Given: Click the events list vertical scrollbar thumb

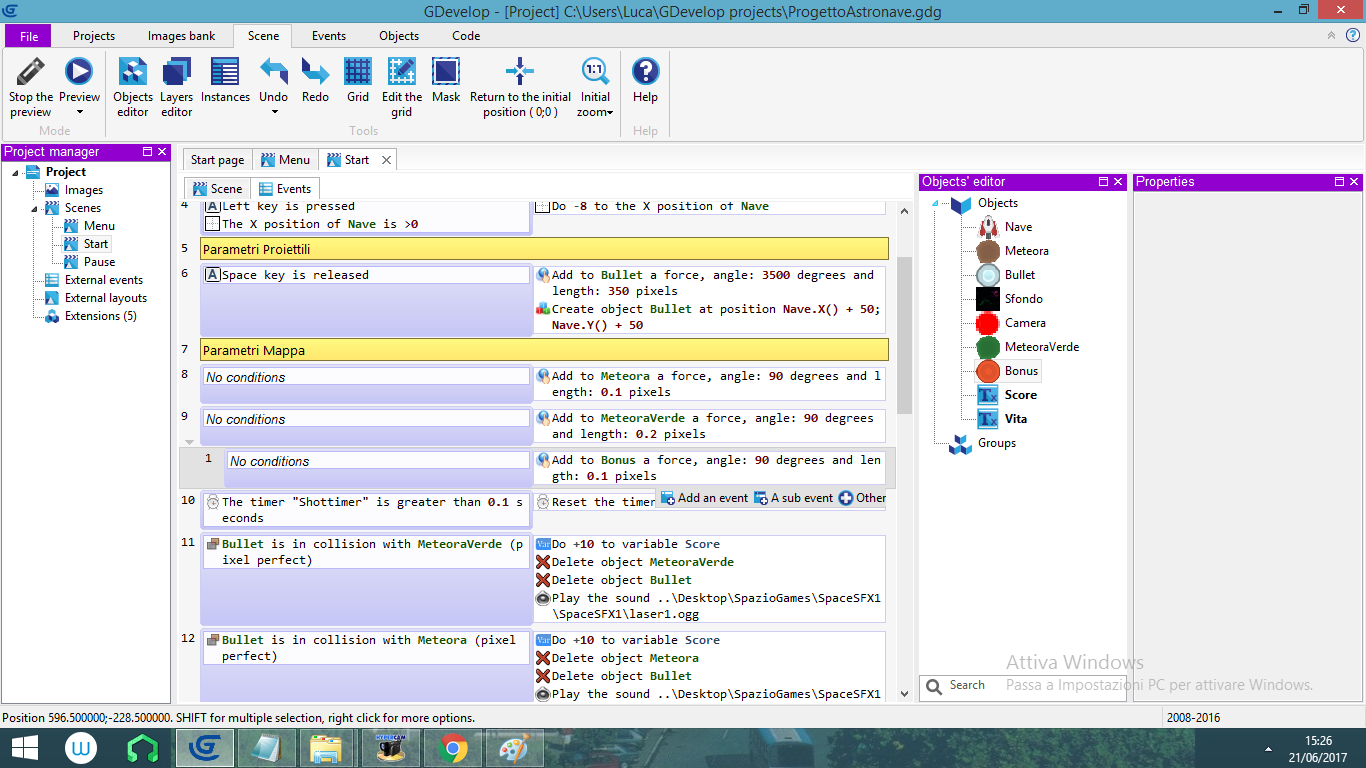Looking at the screenshot, I should [904, 335].
